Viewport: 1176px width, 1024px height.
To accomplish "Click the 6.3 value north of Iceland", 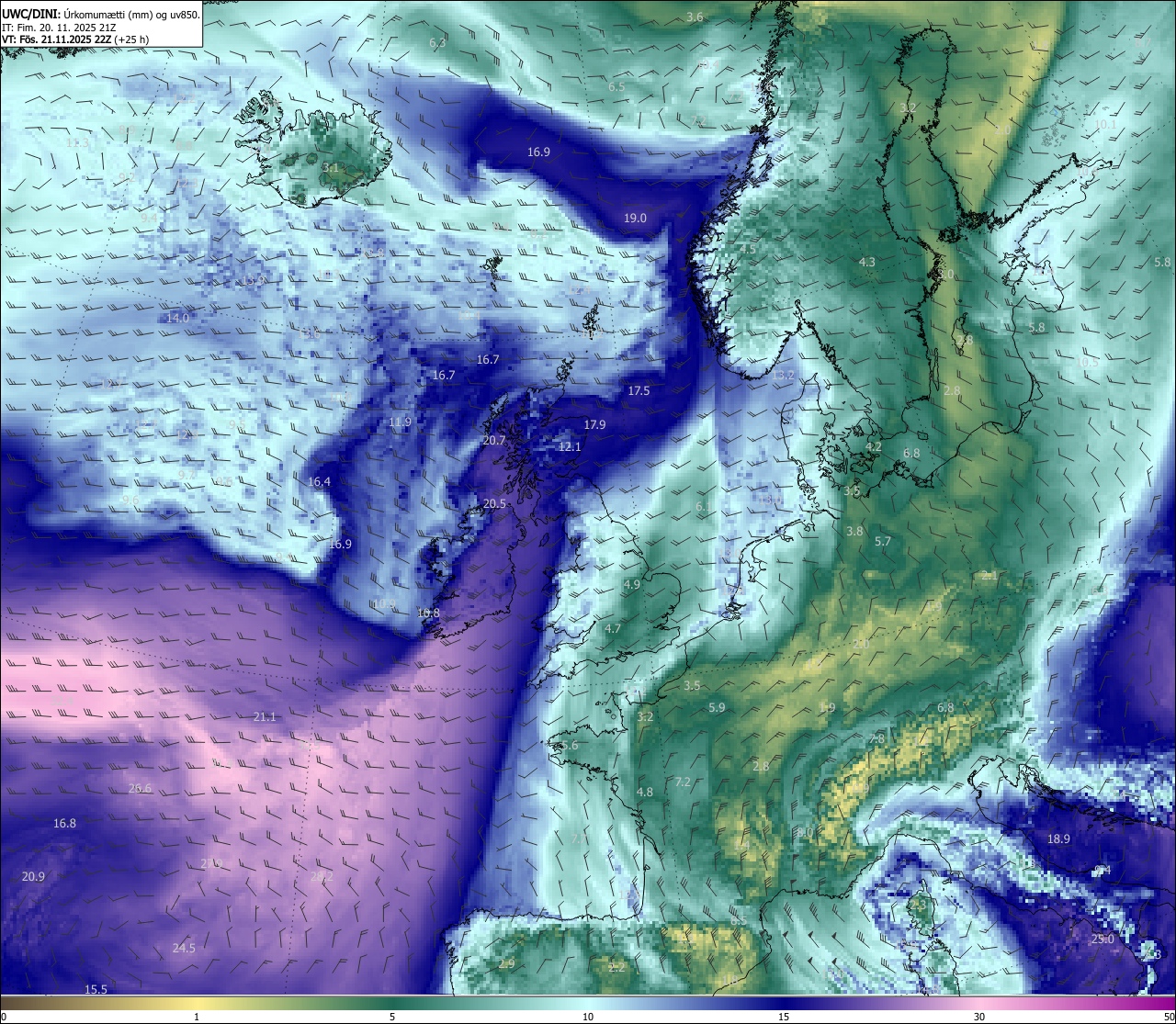I will click(x=437, y=43).
